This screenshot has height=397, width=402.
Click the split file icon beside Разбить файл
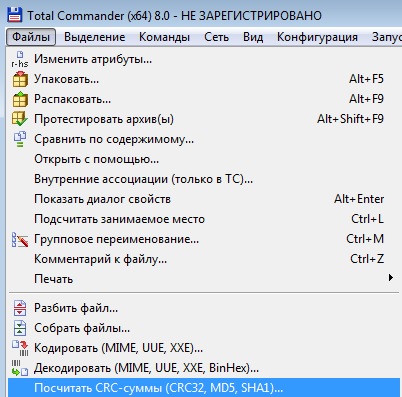point(20,308)
